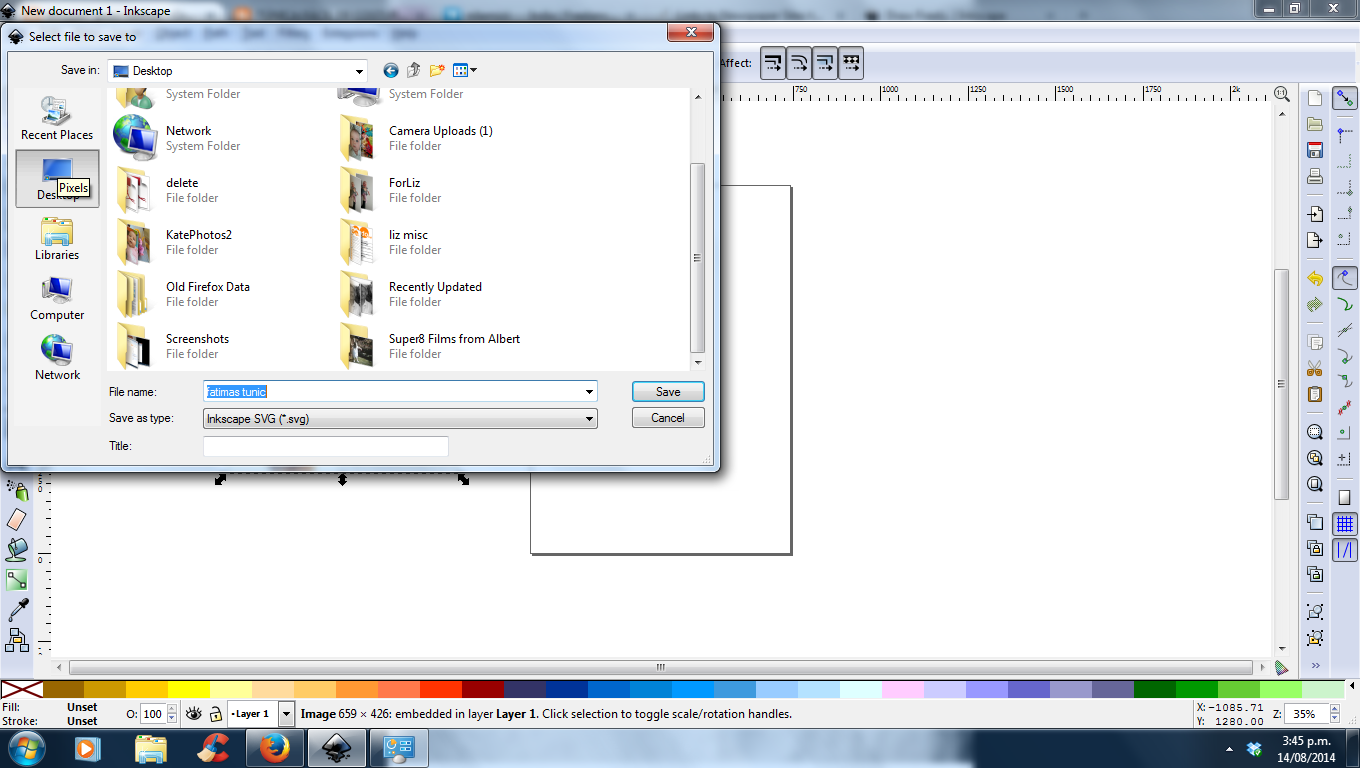Viewport: 1360px width, 768px height.
Task: Toggle snap to guides button
Action: tap(1345, 549)
